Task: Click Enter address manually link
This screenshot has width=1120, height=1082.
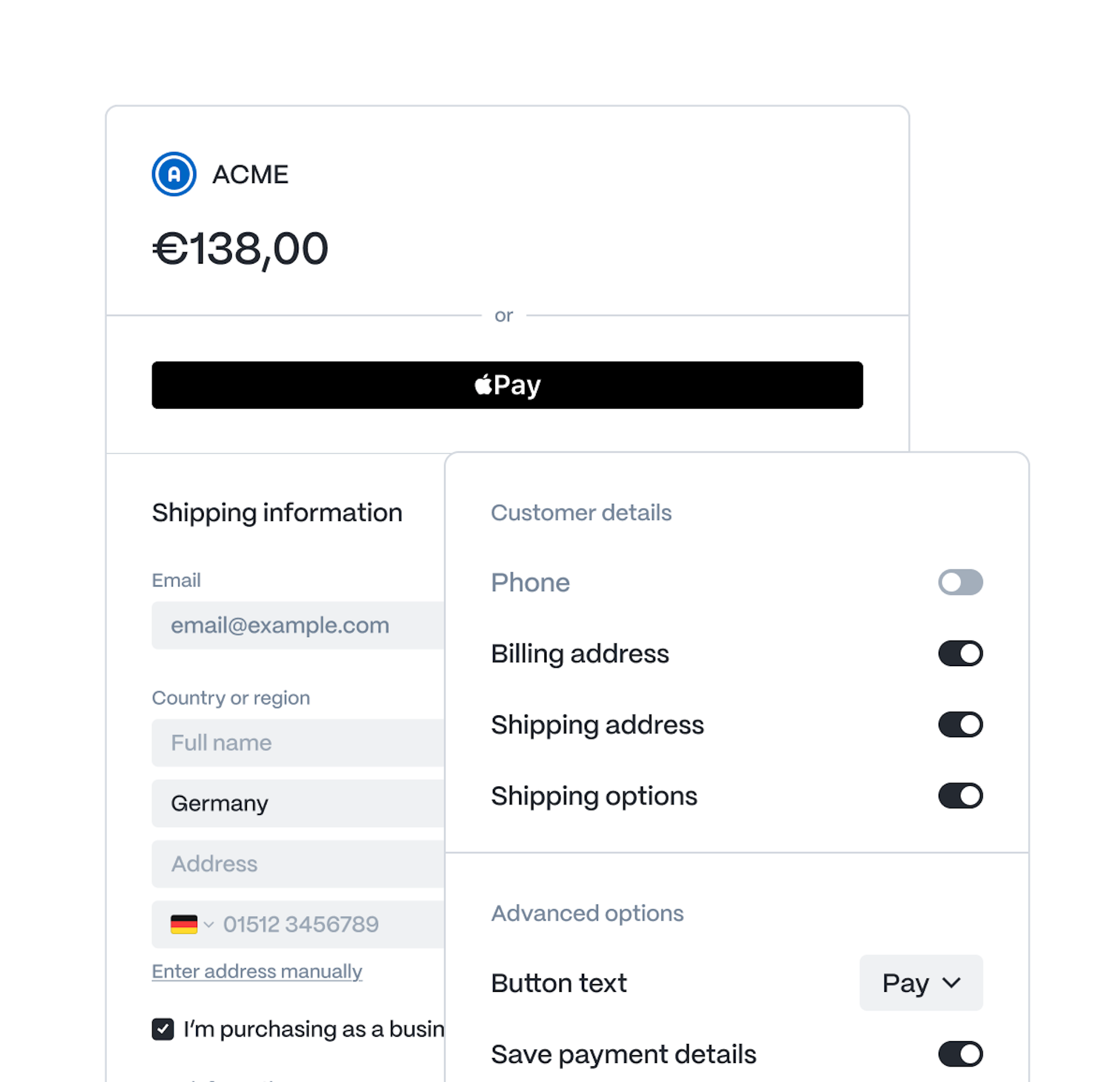Action: click(256, 971)
